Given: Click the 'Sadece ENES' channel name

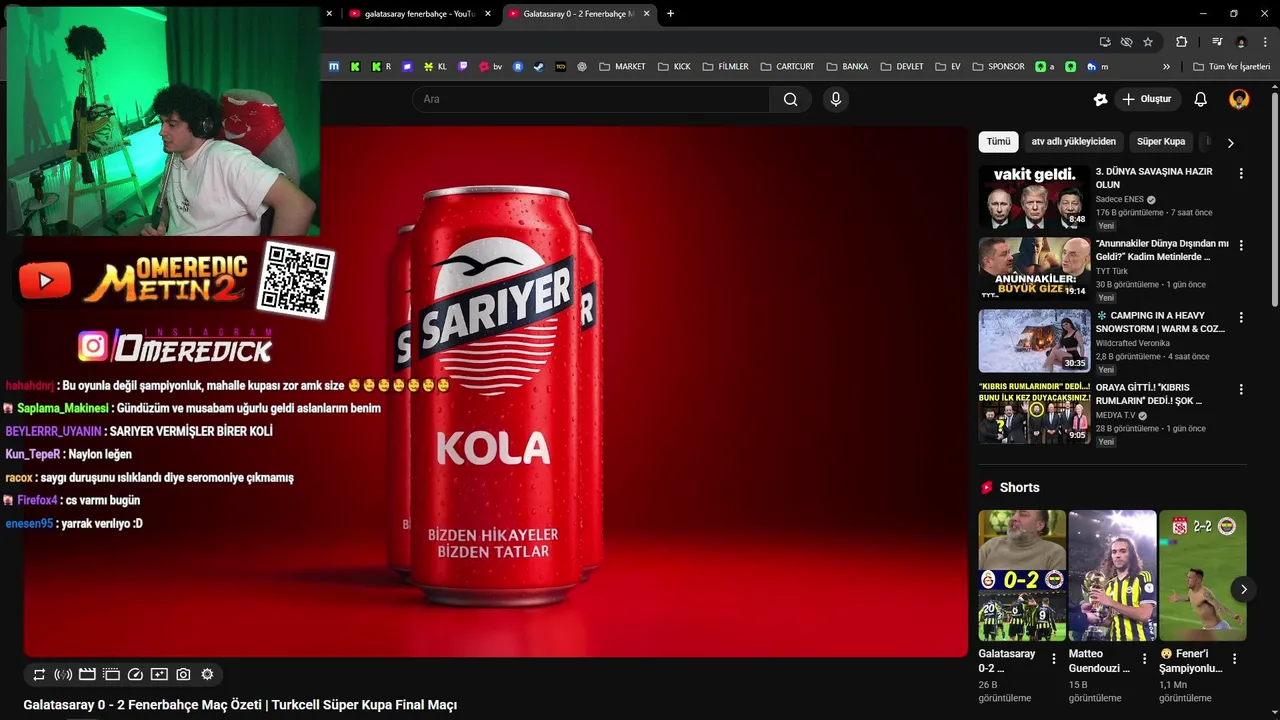Looking at the screenshot, I should click(1119, 199).
